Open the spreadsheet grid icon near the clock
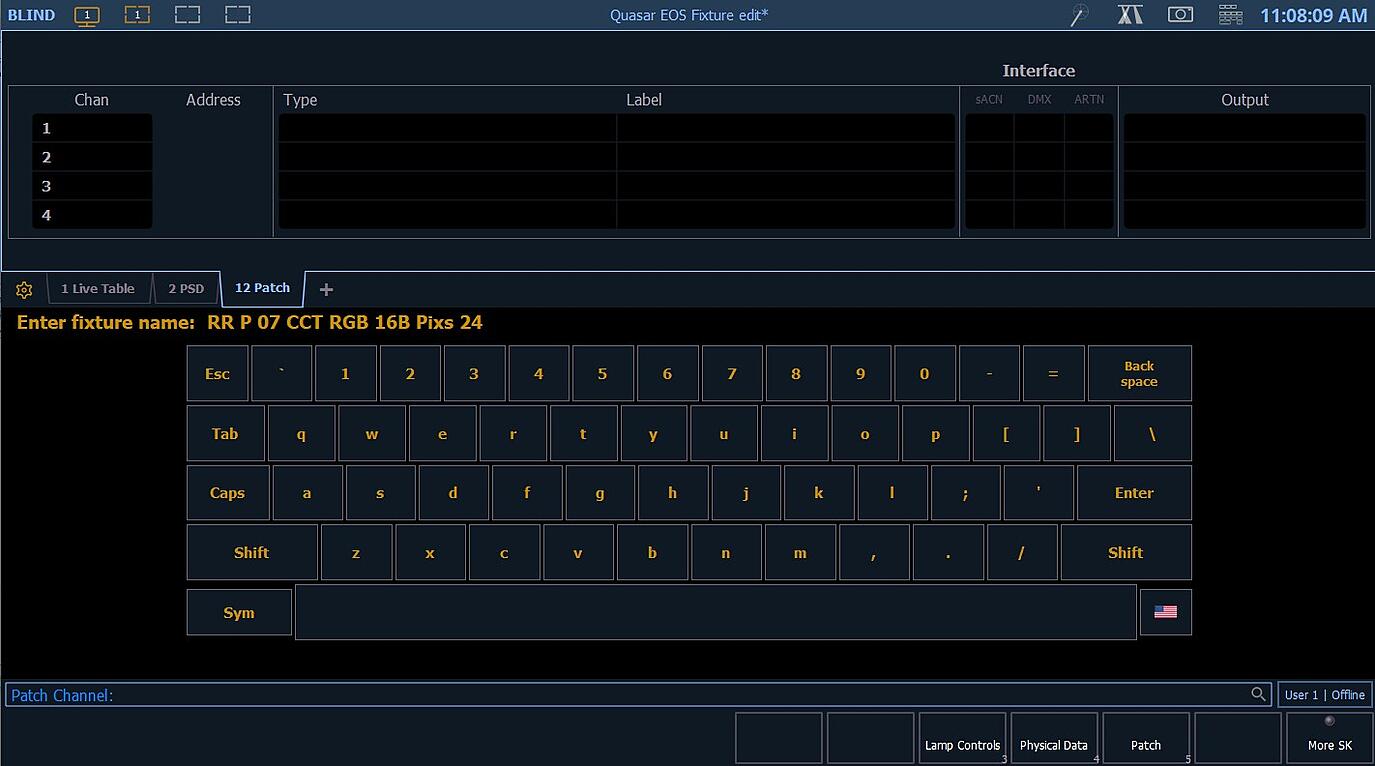Viewport: 1375px width, 766px height. point(1229,15)
